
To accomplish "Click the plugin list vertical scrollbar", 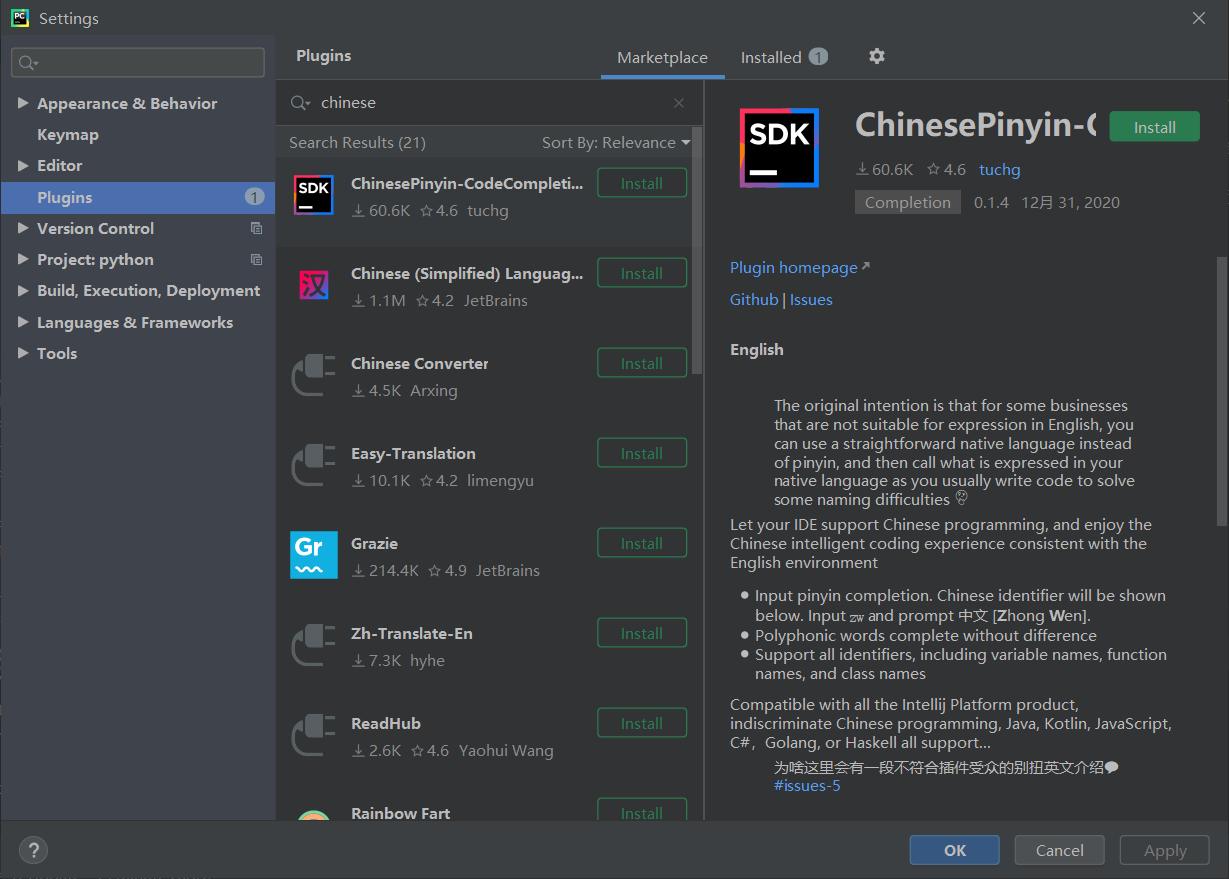I will pos(697,250).
